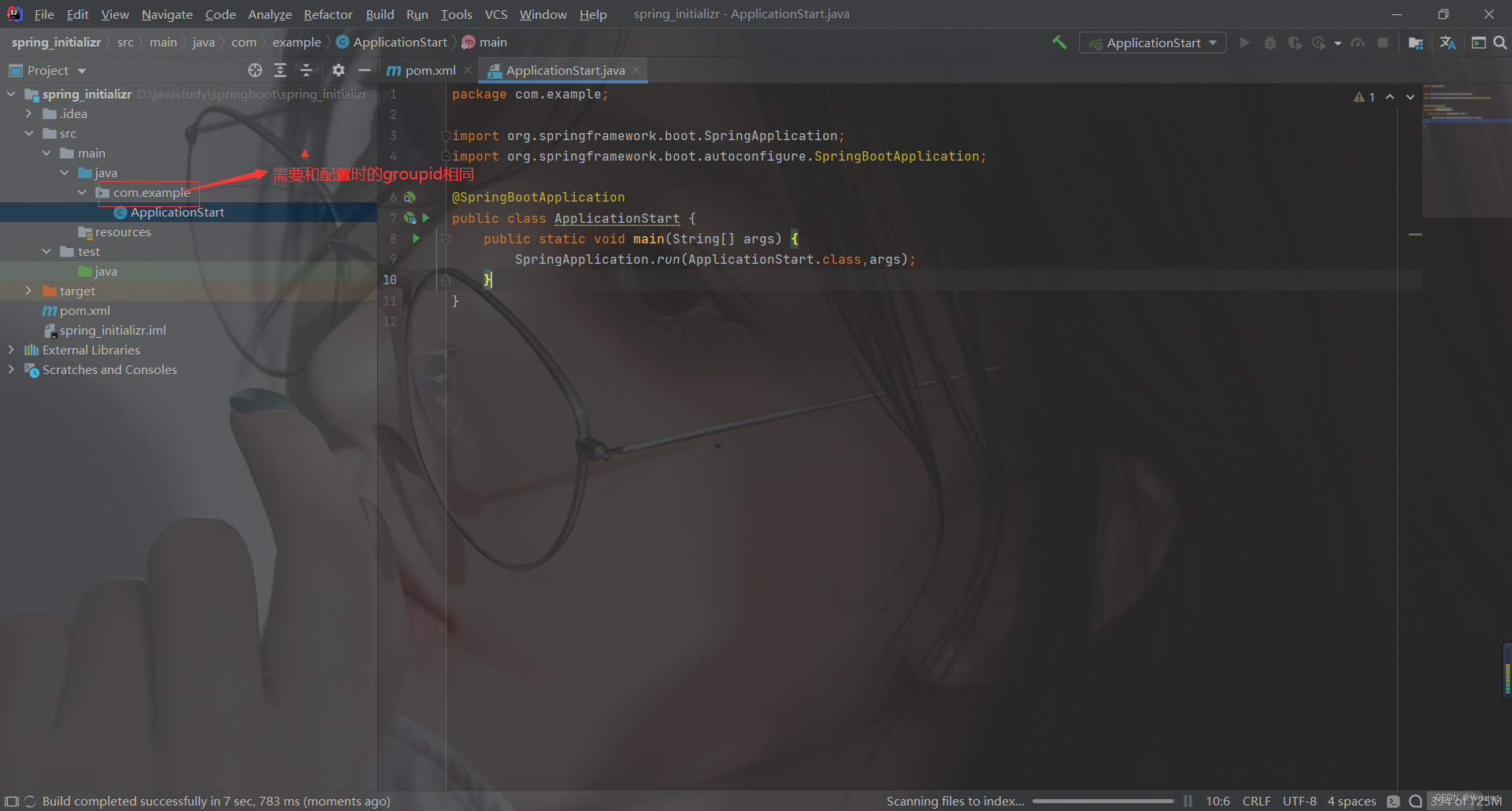Screen dimensions: 1512x811
Task: Click the Spring bean gutter icon on line 6
Action: [409, 197]
